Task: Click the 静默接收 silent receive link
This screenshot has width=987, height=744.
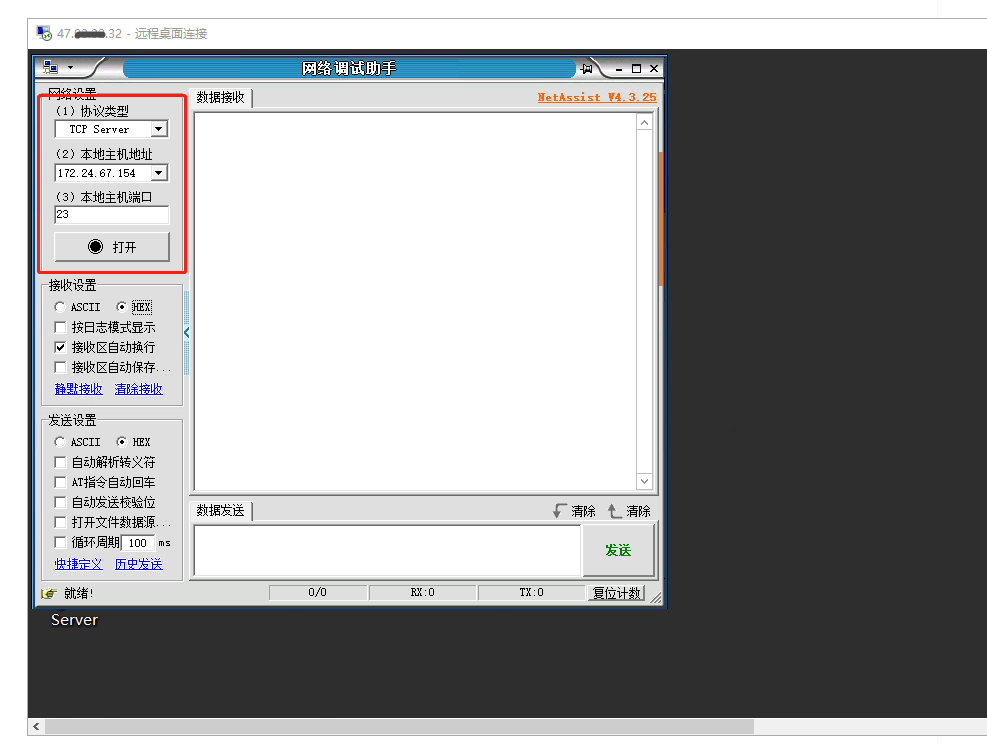Action: [79, 389]
